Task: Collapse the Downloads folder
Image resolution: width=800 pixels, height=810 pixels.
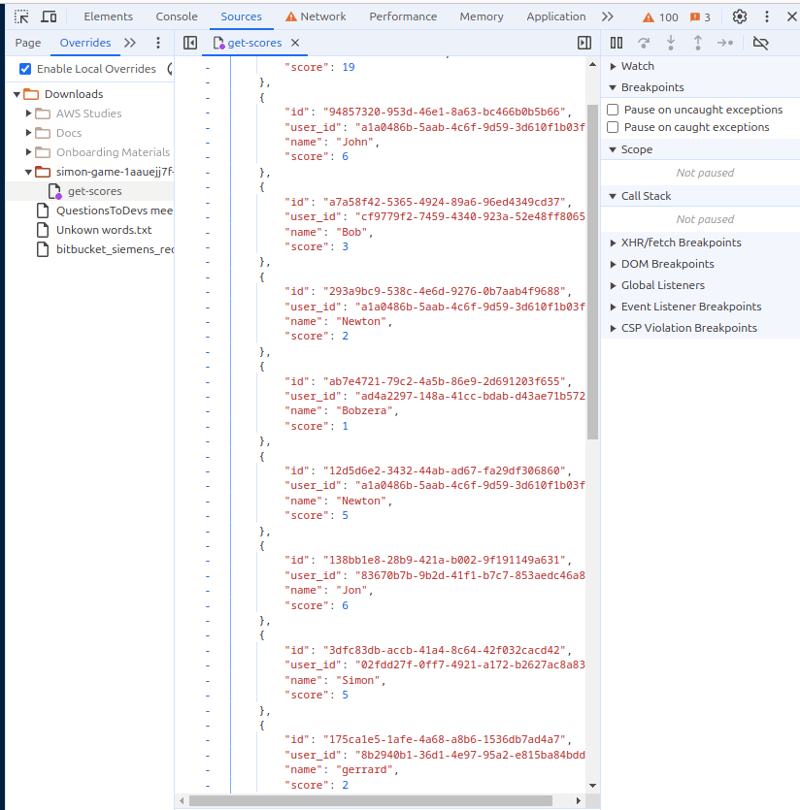Action: (17, 94)
